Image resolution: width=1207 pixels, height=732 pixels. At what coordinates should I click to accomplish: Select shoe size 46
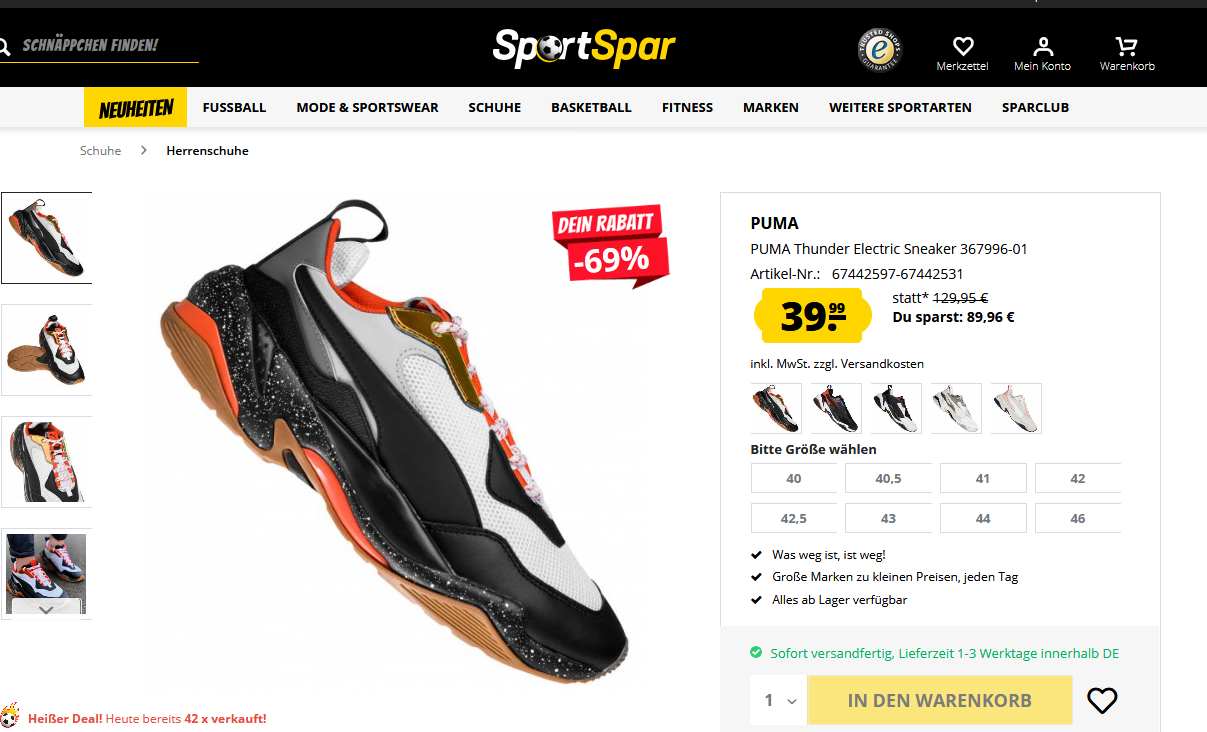pyautogui.click(x=1078, y=518)
